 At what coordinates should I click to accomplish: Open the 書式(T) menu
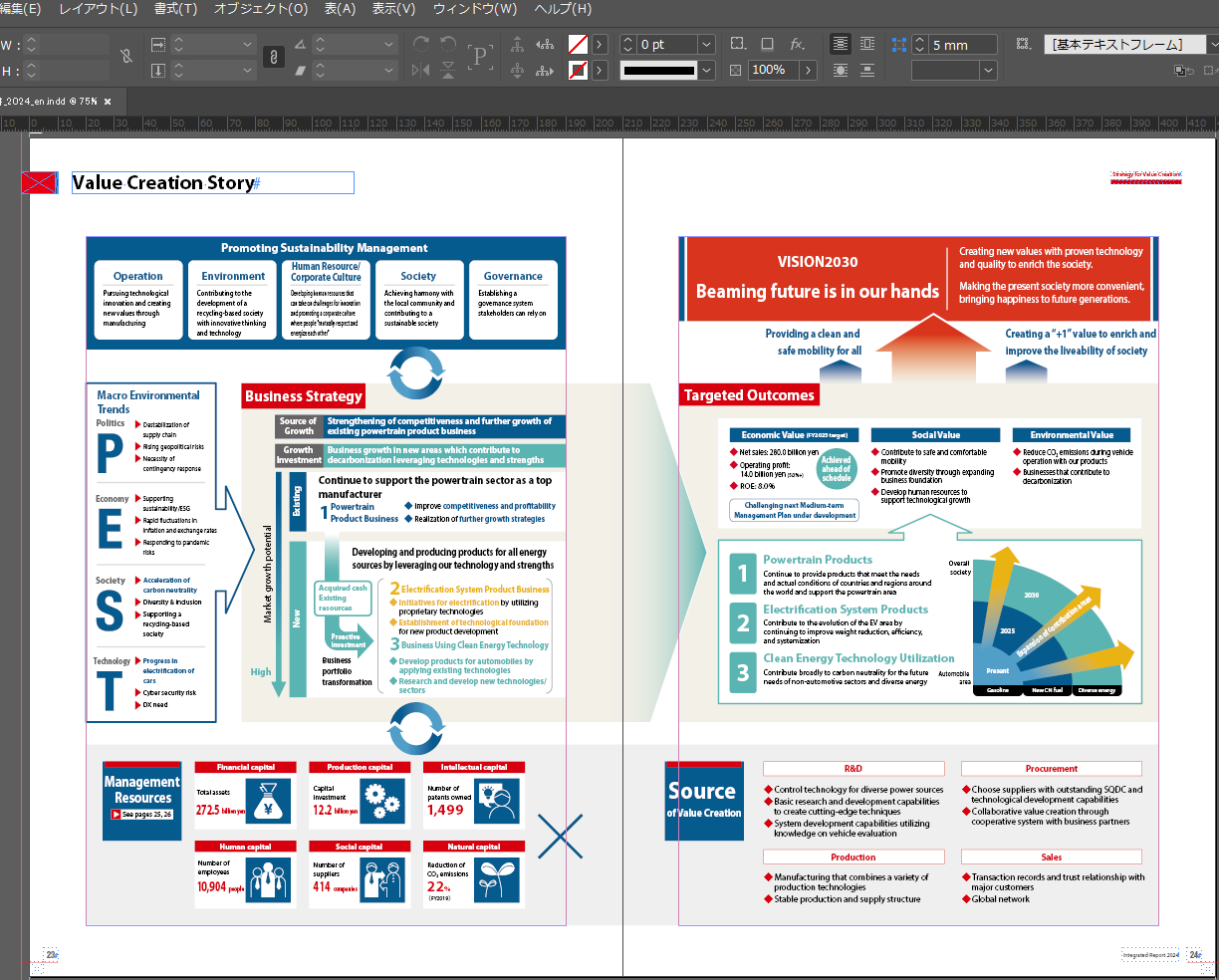tap(175, 9)
